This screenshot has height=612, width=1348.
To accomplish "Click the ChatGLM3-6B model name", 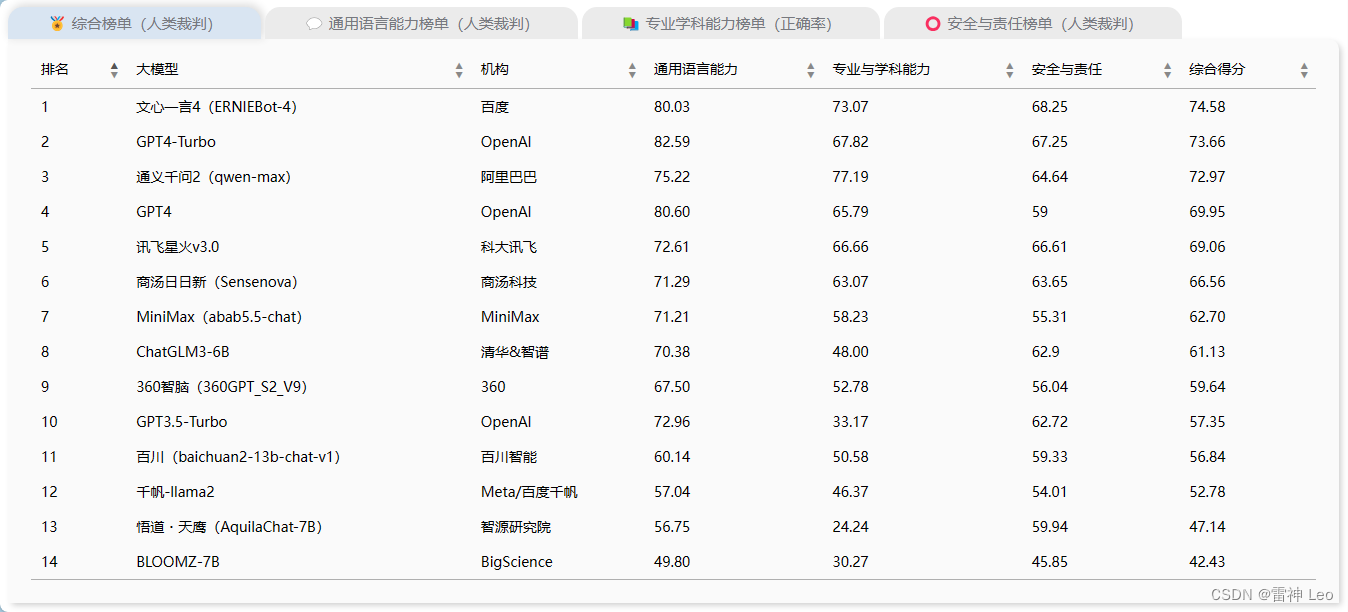I will pos(183,352).
